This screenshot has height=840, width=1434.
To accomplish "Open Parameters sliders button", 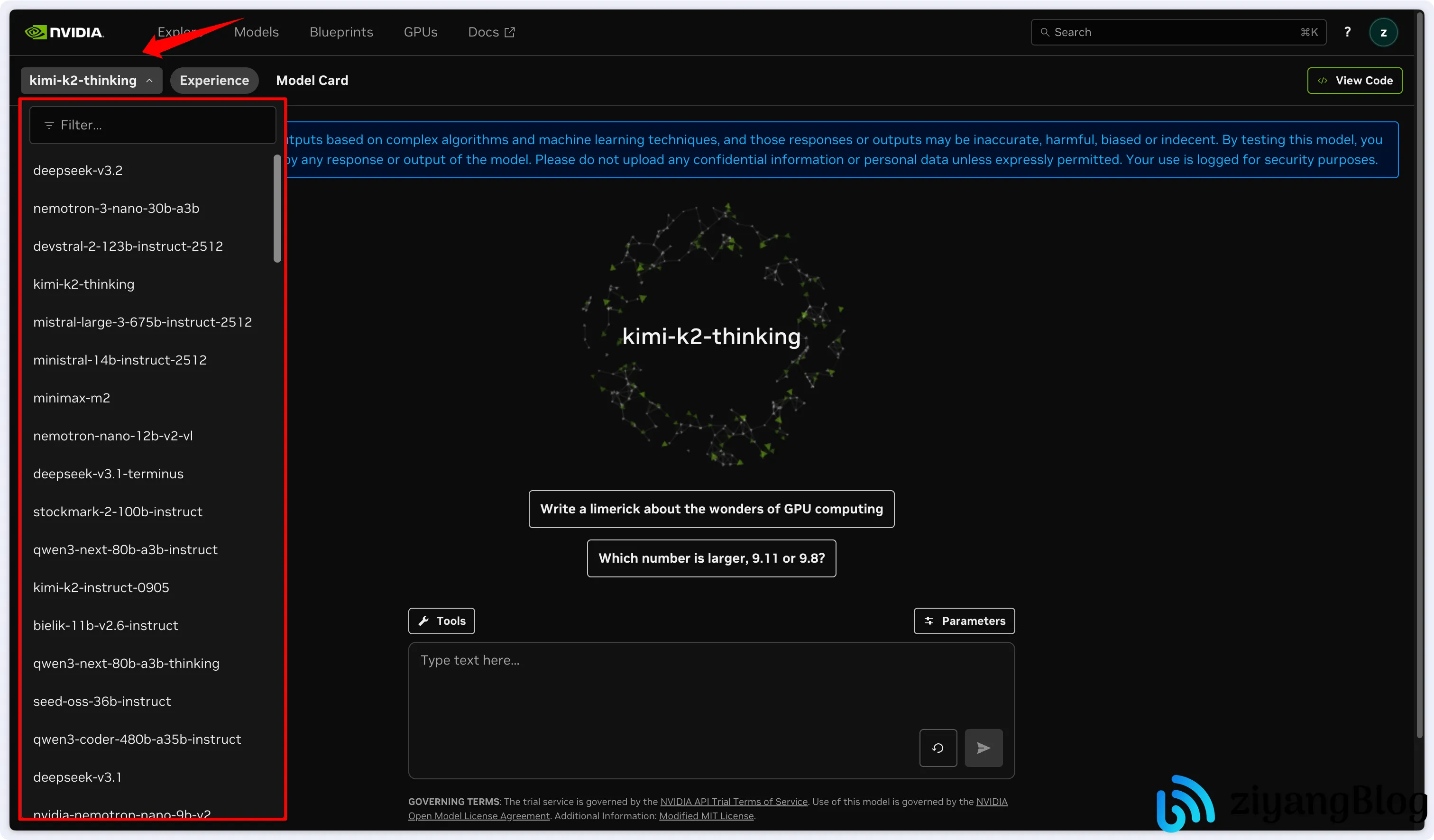I will point(964,621).
